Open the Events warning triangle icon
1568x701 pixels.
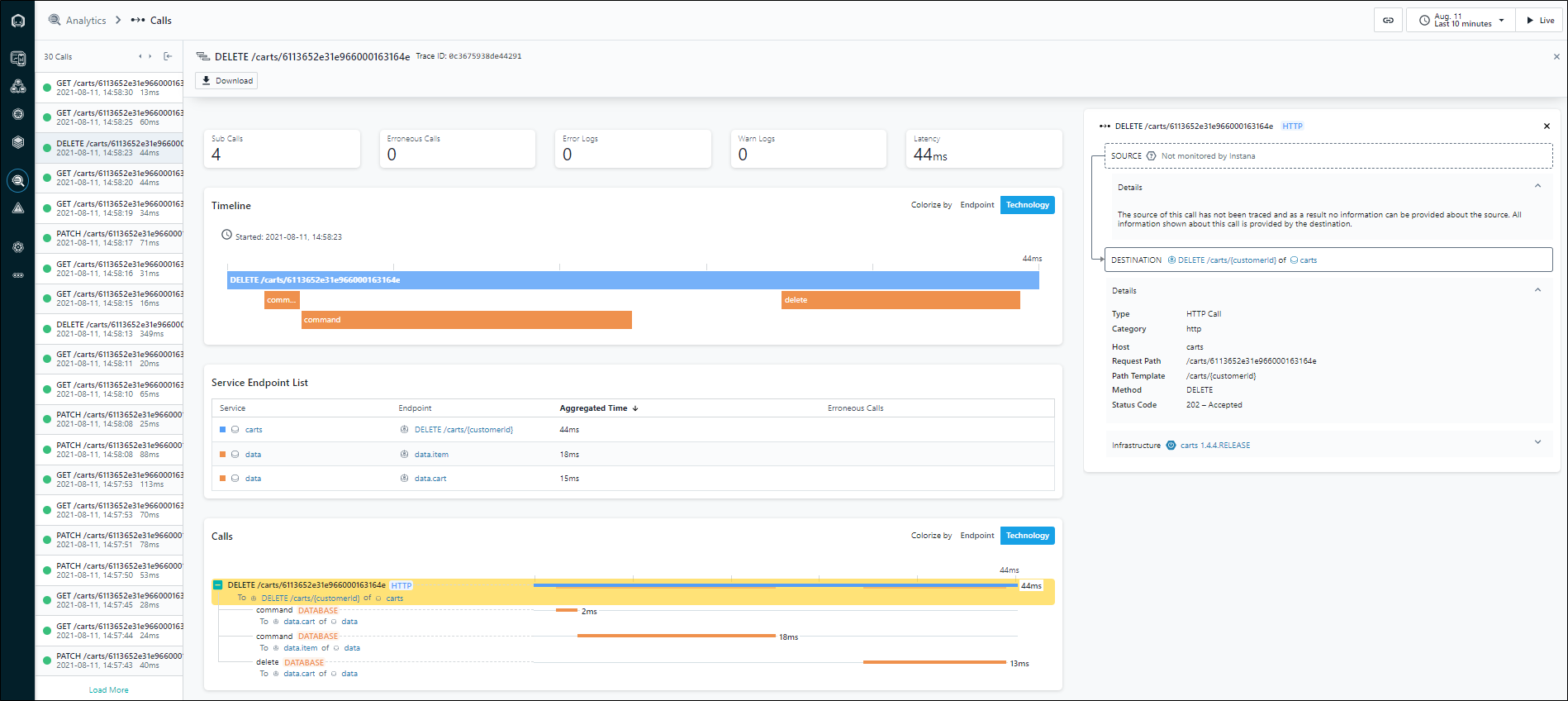[x=17, y=208]
